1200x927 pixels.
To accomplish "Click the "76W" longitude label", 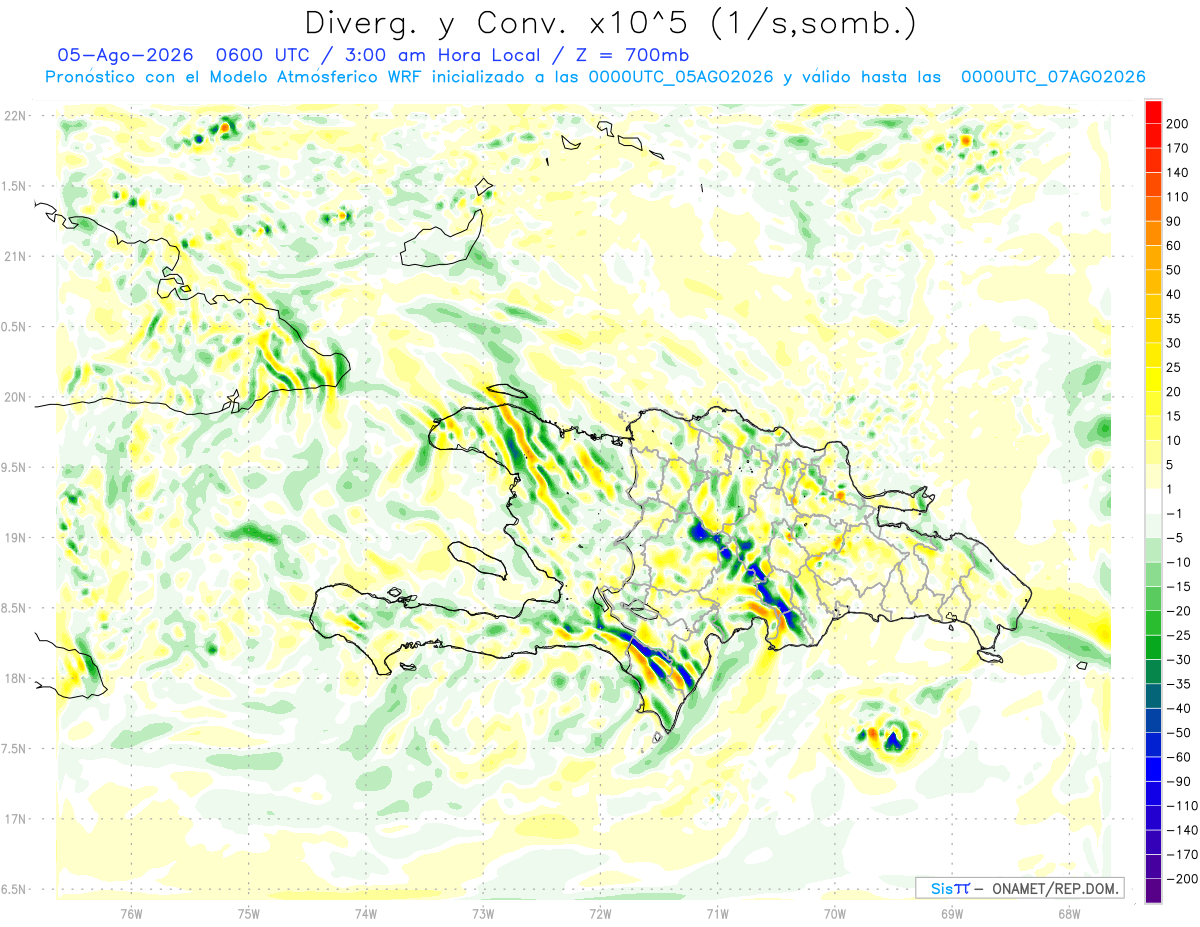I will [x=131, y=914].
